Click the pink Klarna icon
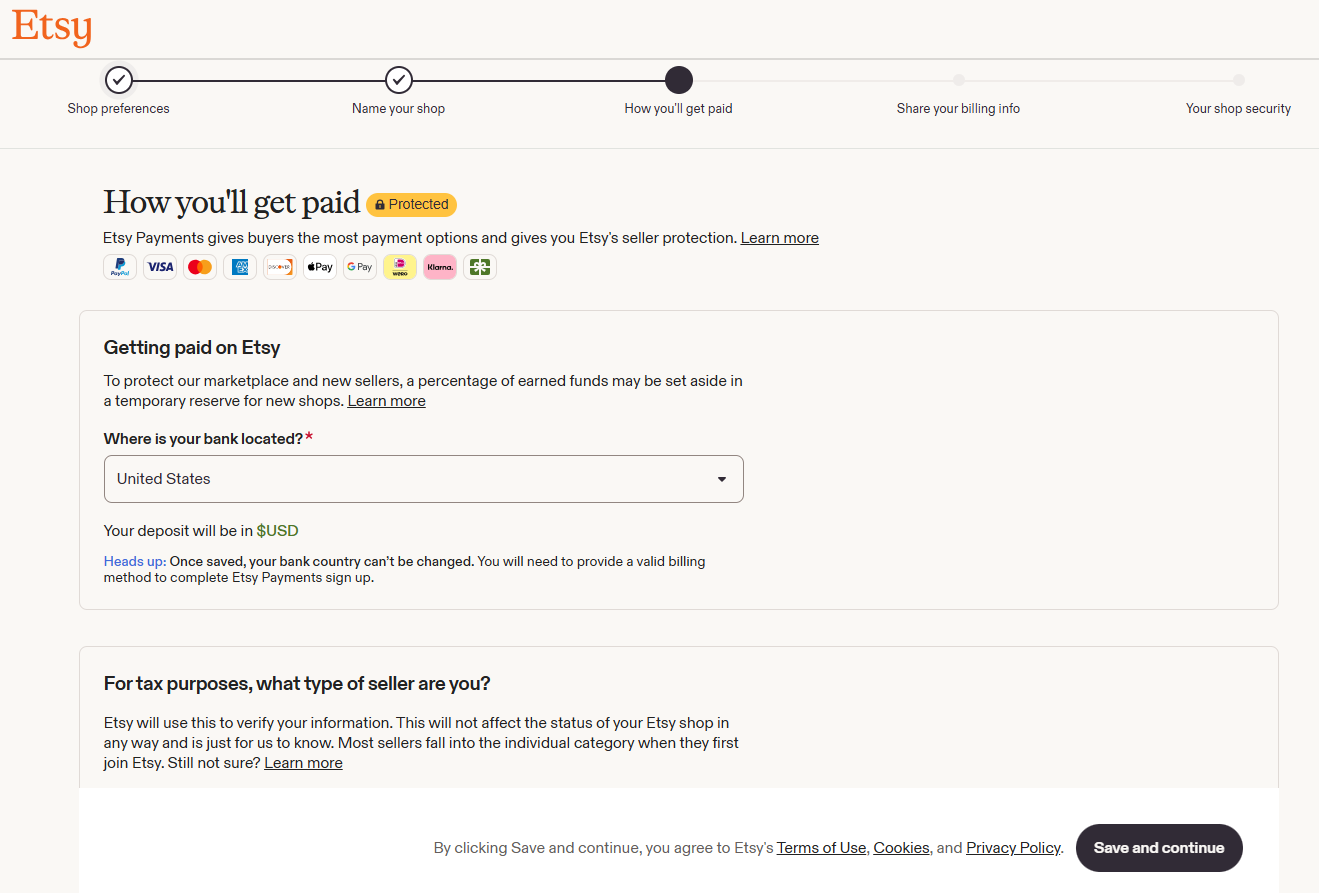The image size is (1319, 893). (440, 267)
